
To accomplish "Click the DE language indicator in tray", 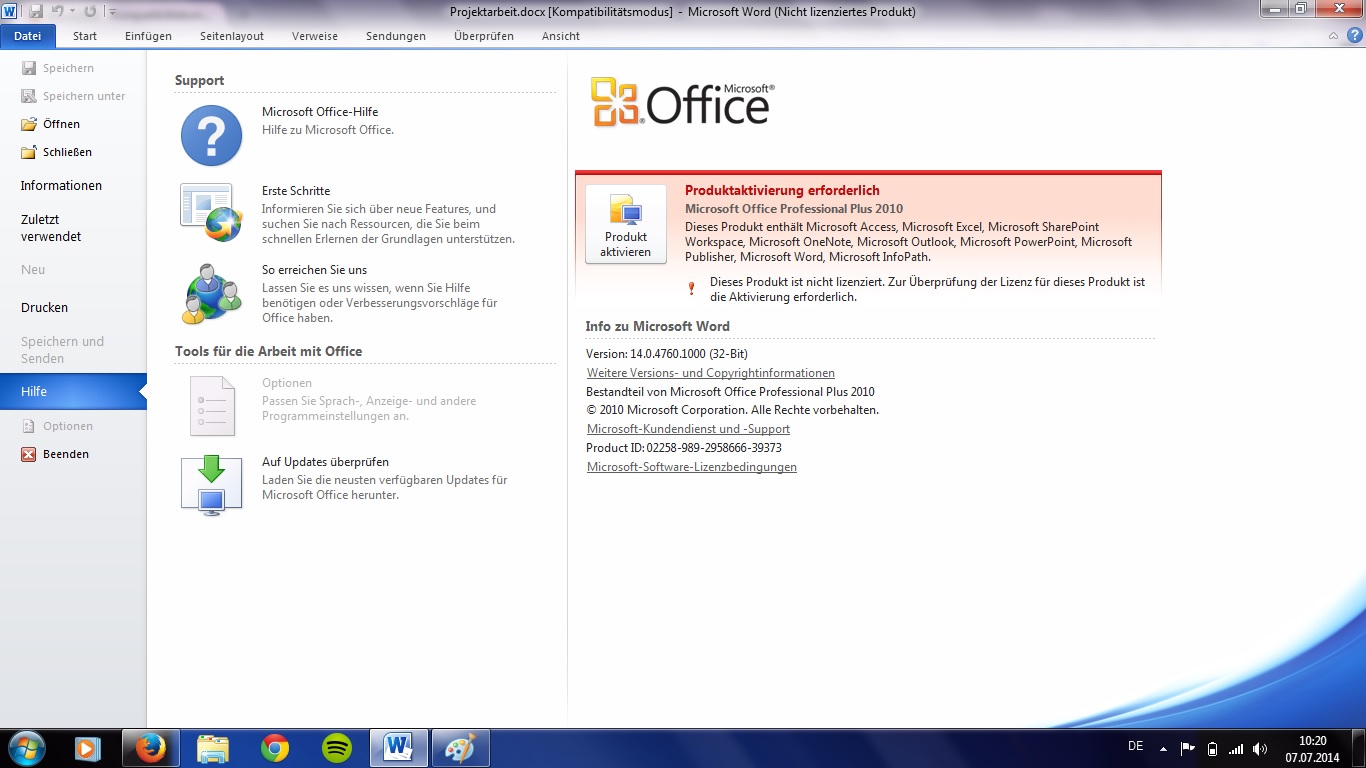I will (1135, 746).
